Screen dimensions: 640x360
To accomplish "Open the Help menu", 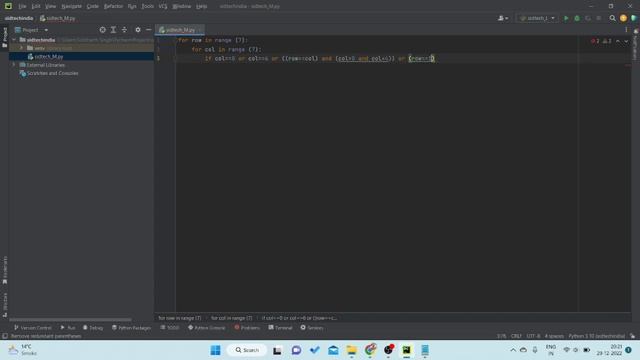I will [x=202, y=6].
